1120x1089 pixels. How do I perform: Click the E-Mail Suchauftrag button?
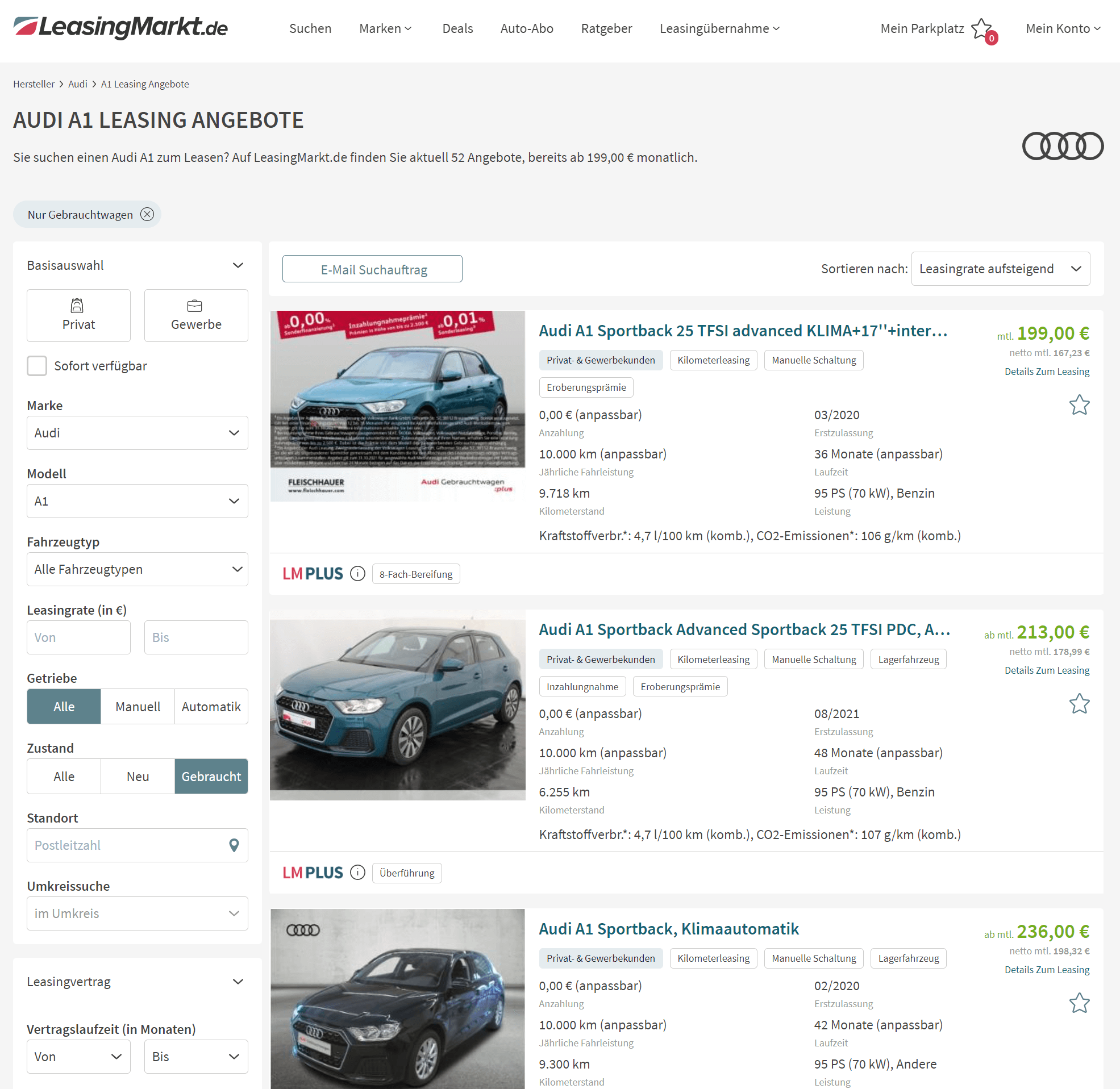[x=372, y=269]
